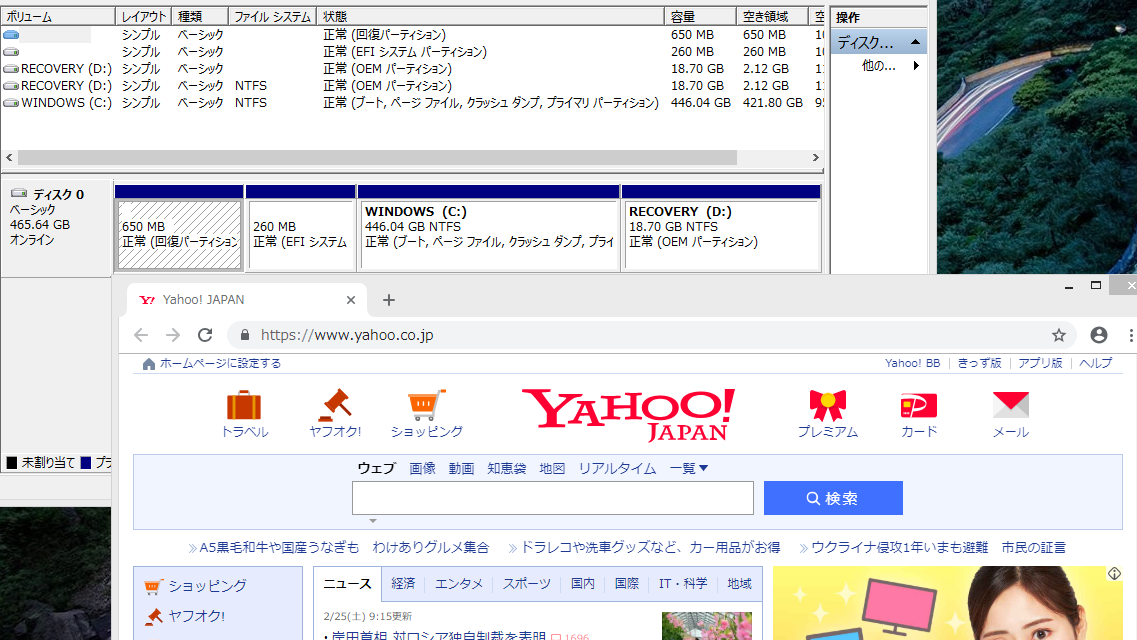
Task: Switch to the スポーツ news tab
Action: tap(527, 583)
